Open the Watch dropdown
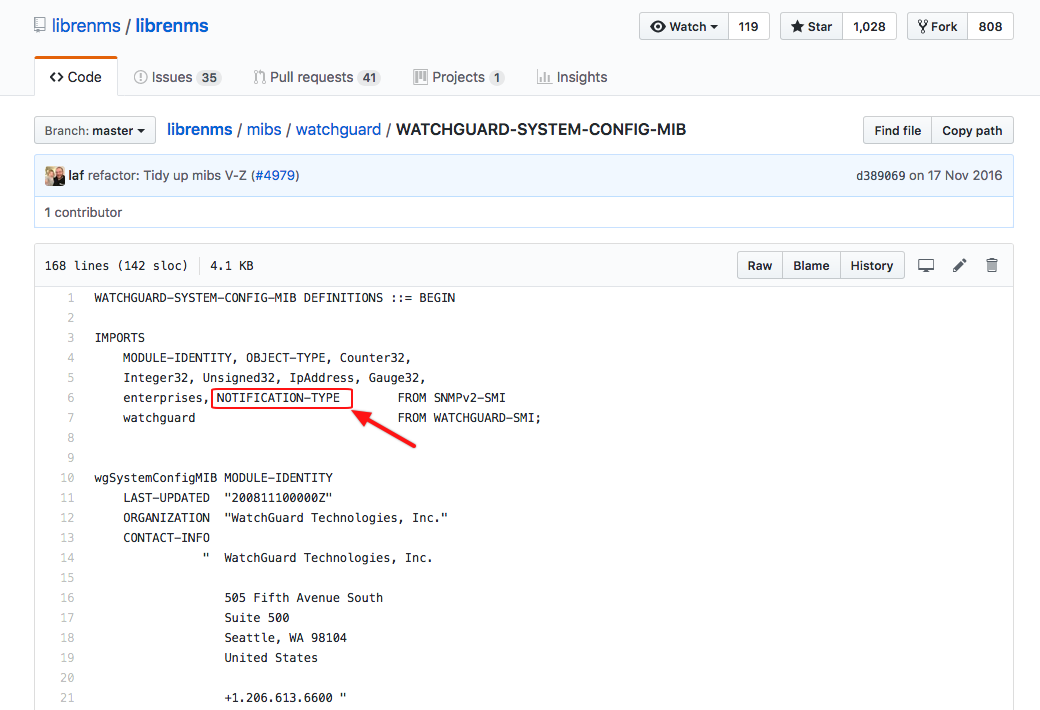The image size is (1040, 710). [684, 26]
